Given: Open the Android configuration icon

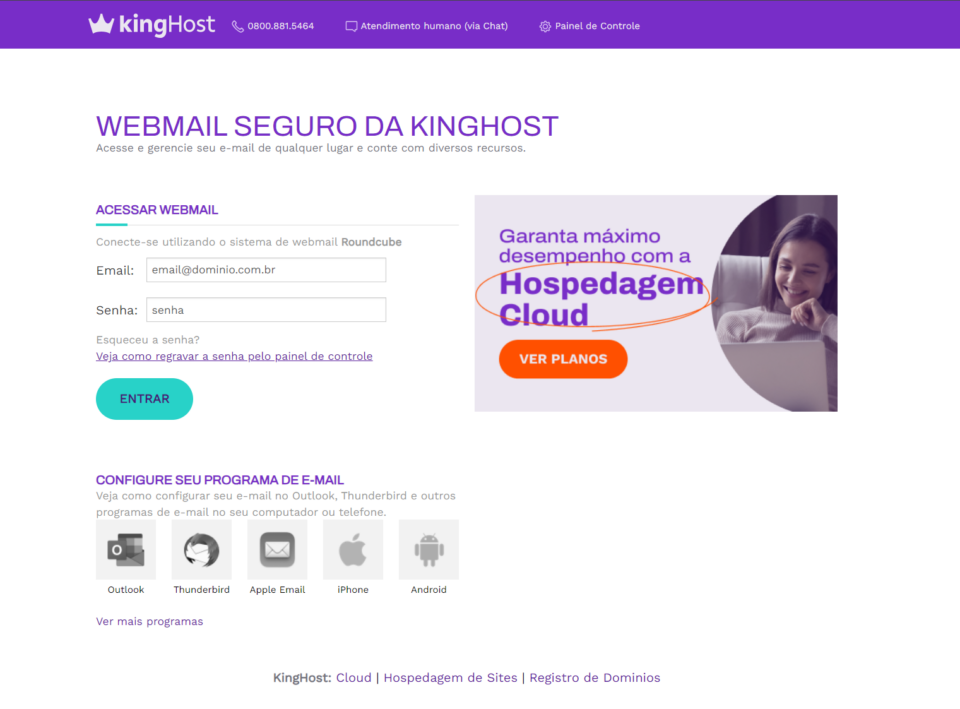Looking at the screenshot, I should click(x=429, y=549).
